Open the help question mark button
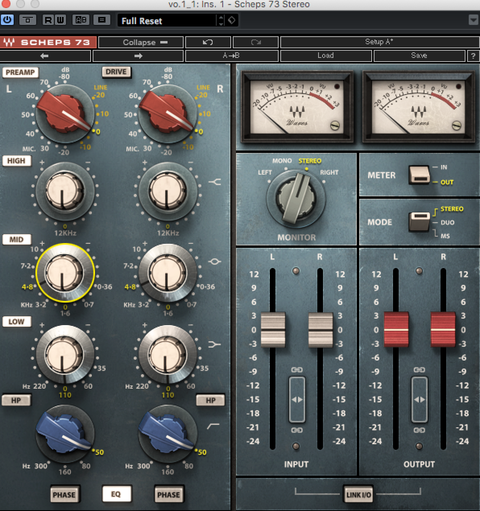480x511 pixels. pyautogui.click(x=473, y=56)
